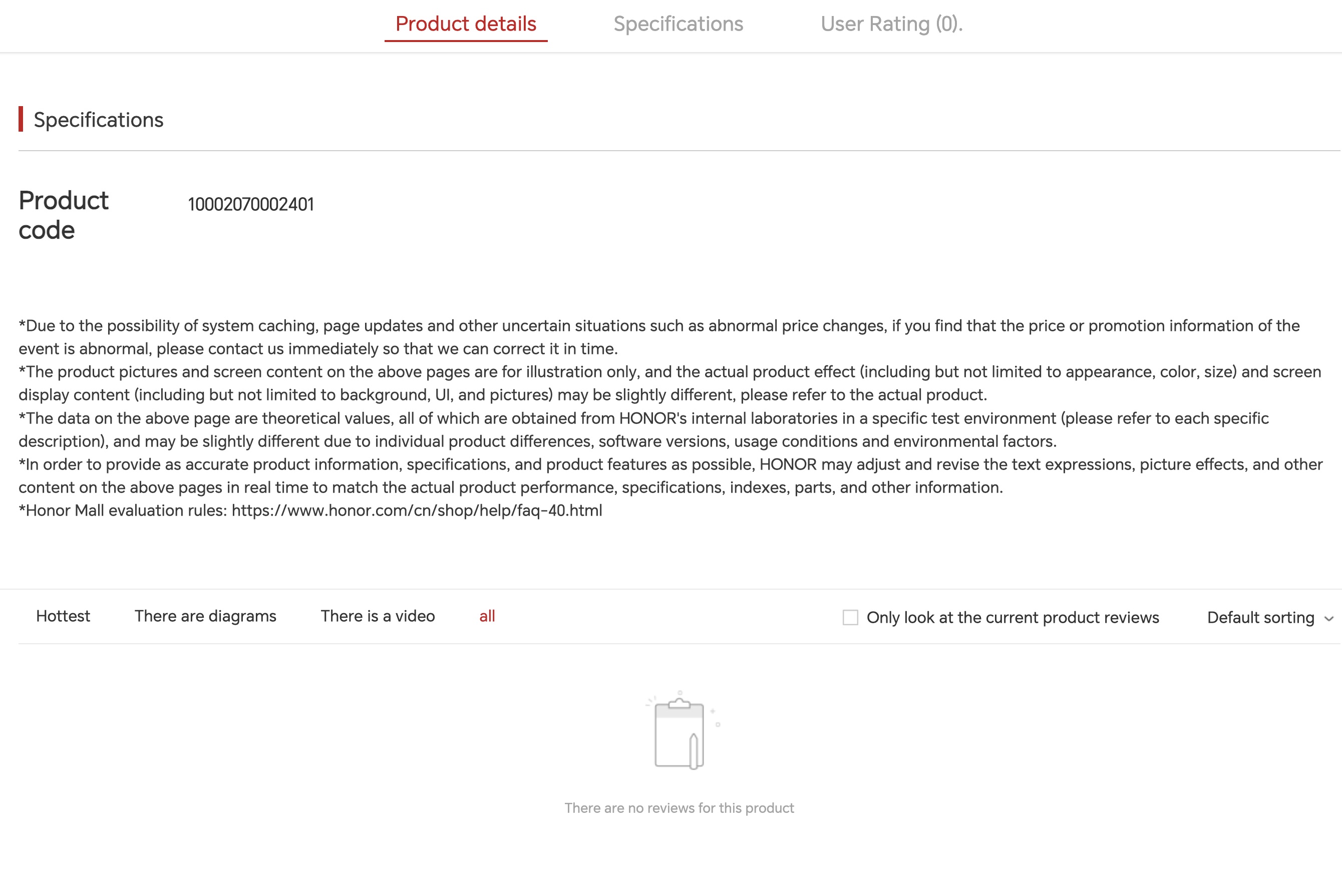1342x896 pixels.
Task: Click the system caching disclaimer paragraph
Action: coord(659,337)
